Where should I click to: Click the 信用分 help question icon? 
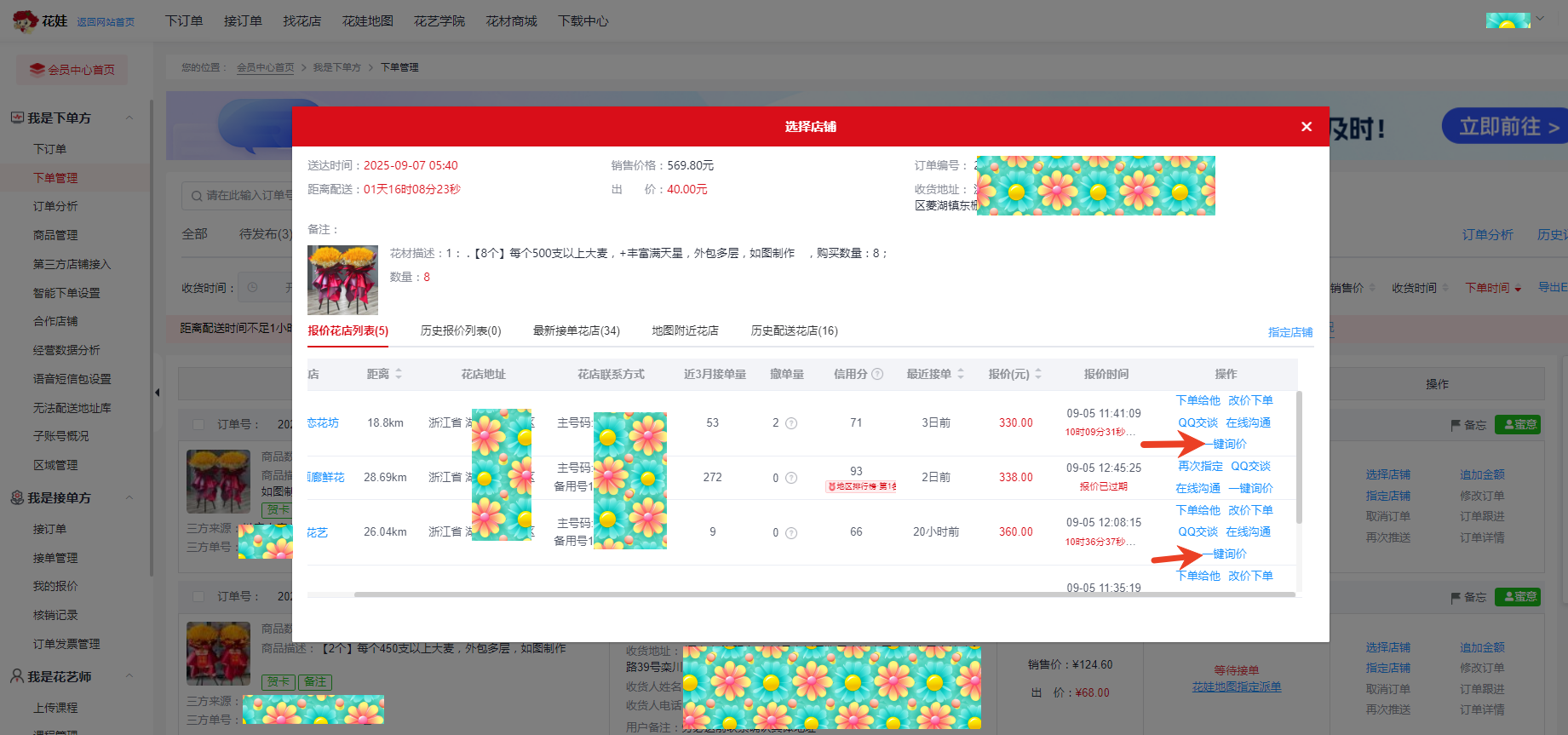[x=877, y=374]
